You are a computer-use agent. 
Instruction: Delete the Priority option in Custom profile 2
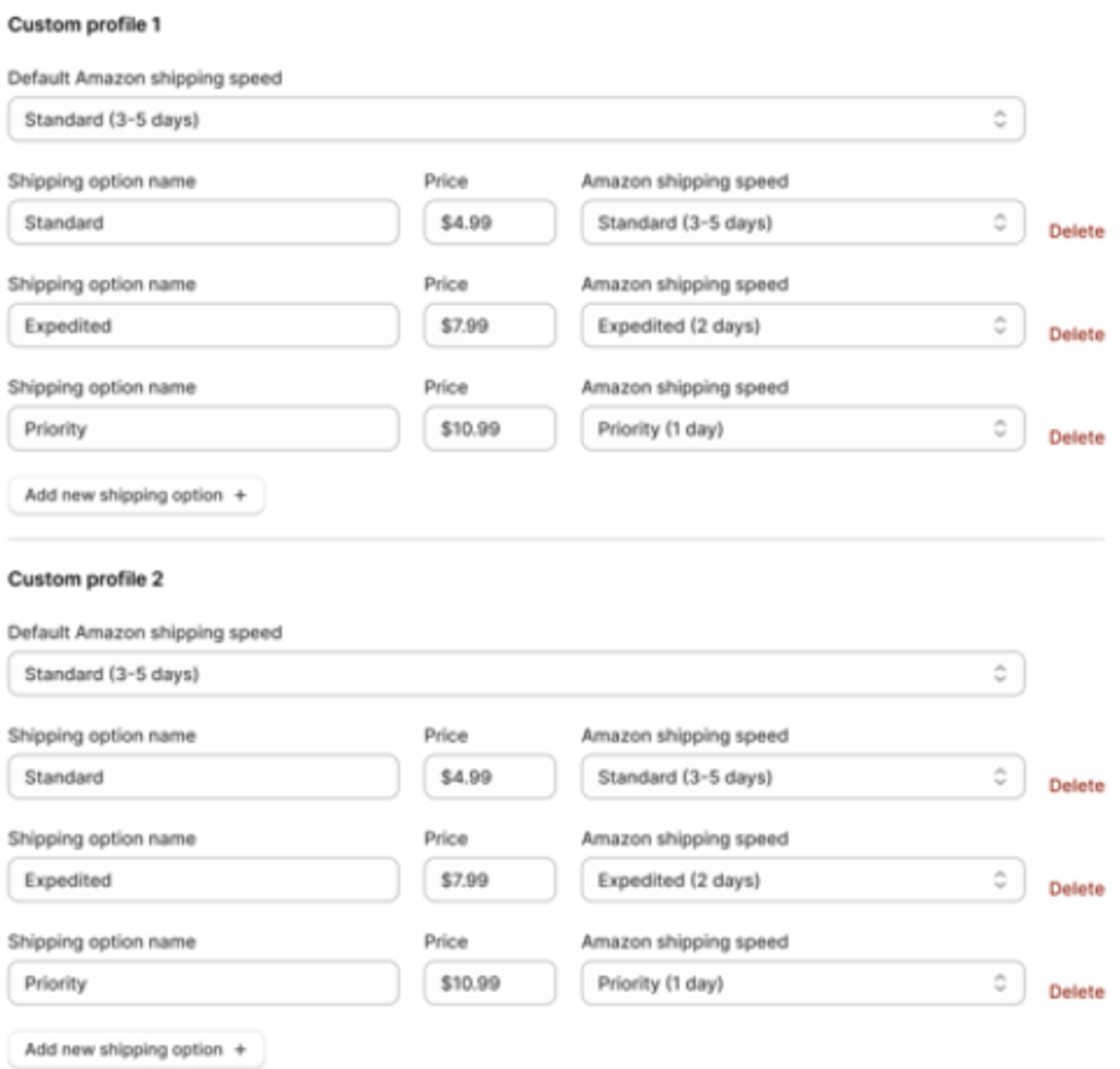click(x=1076, y=992)
